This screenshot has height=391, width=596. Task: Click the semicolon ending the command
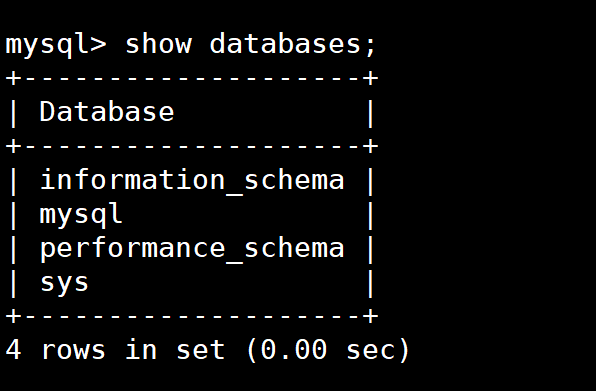[371, 46]
